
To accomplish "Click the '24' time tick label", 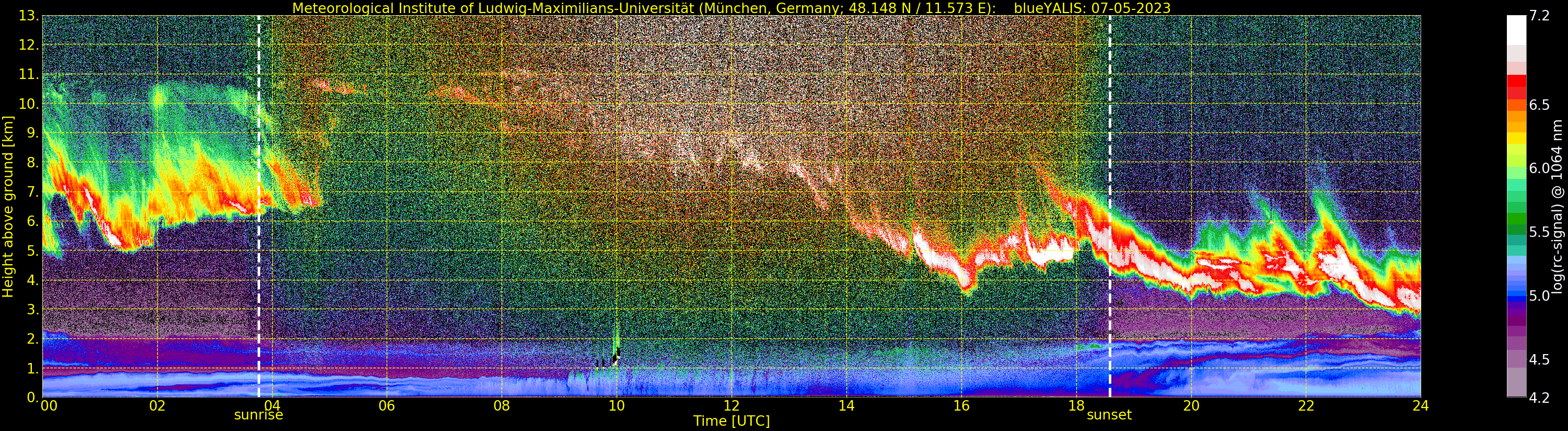I will click(1421, 406).
